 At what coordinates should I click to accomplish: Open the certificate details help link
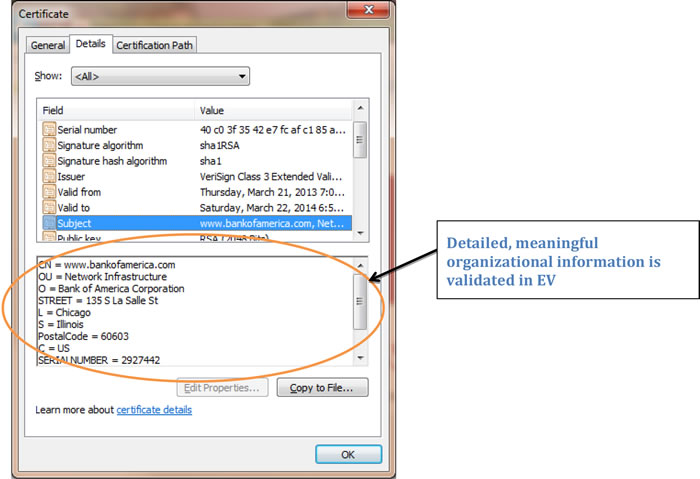point(154,410)
